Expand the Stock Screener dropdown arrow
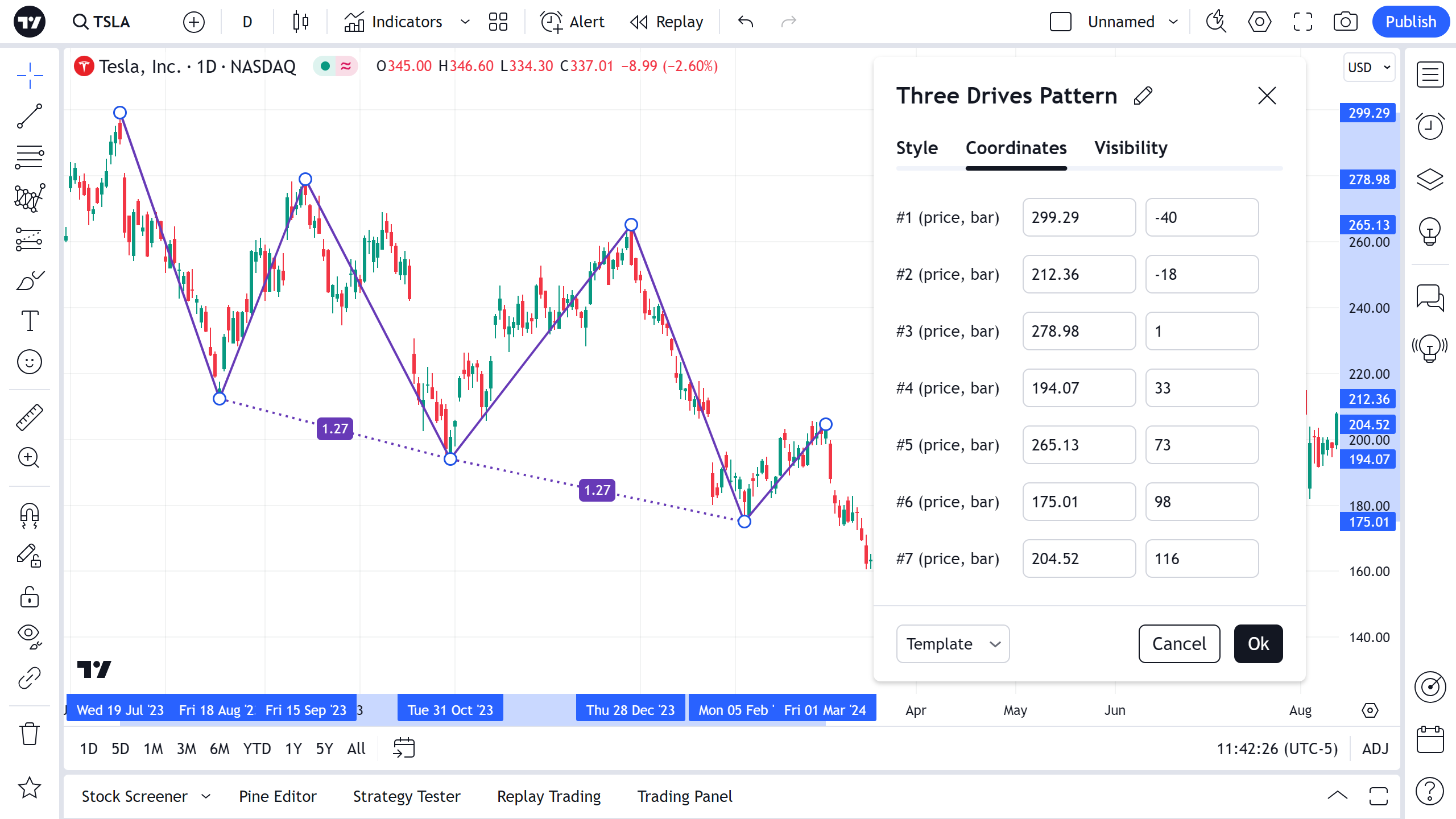 206,796
